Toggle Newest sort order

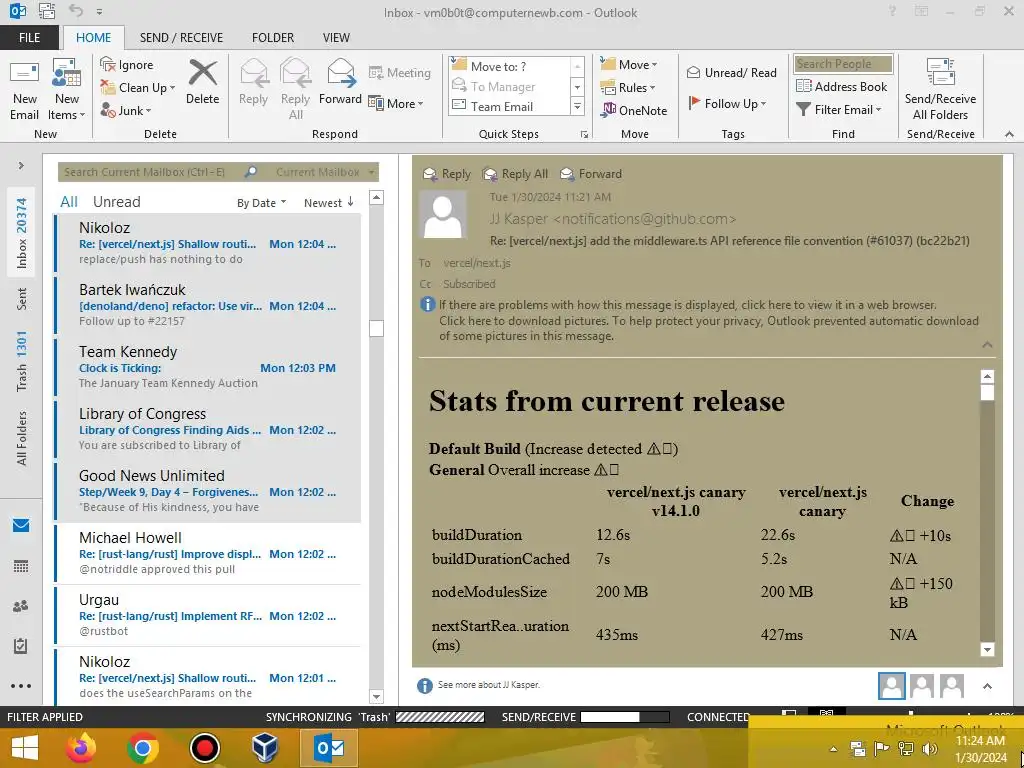[329, 203]
